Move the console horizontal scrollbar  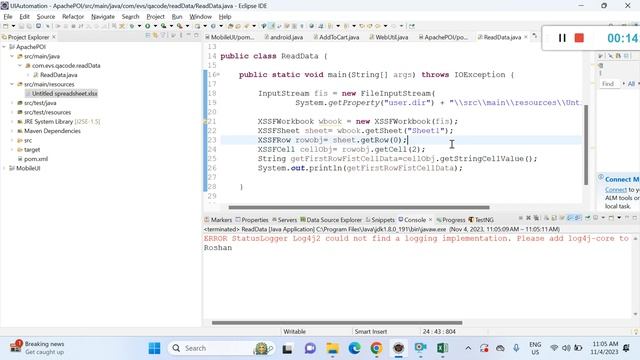coord(337,323)
